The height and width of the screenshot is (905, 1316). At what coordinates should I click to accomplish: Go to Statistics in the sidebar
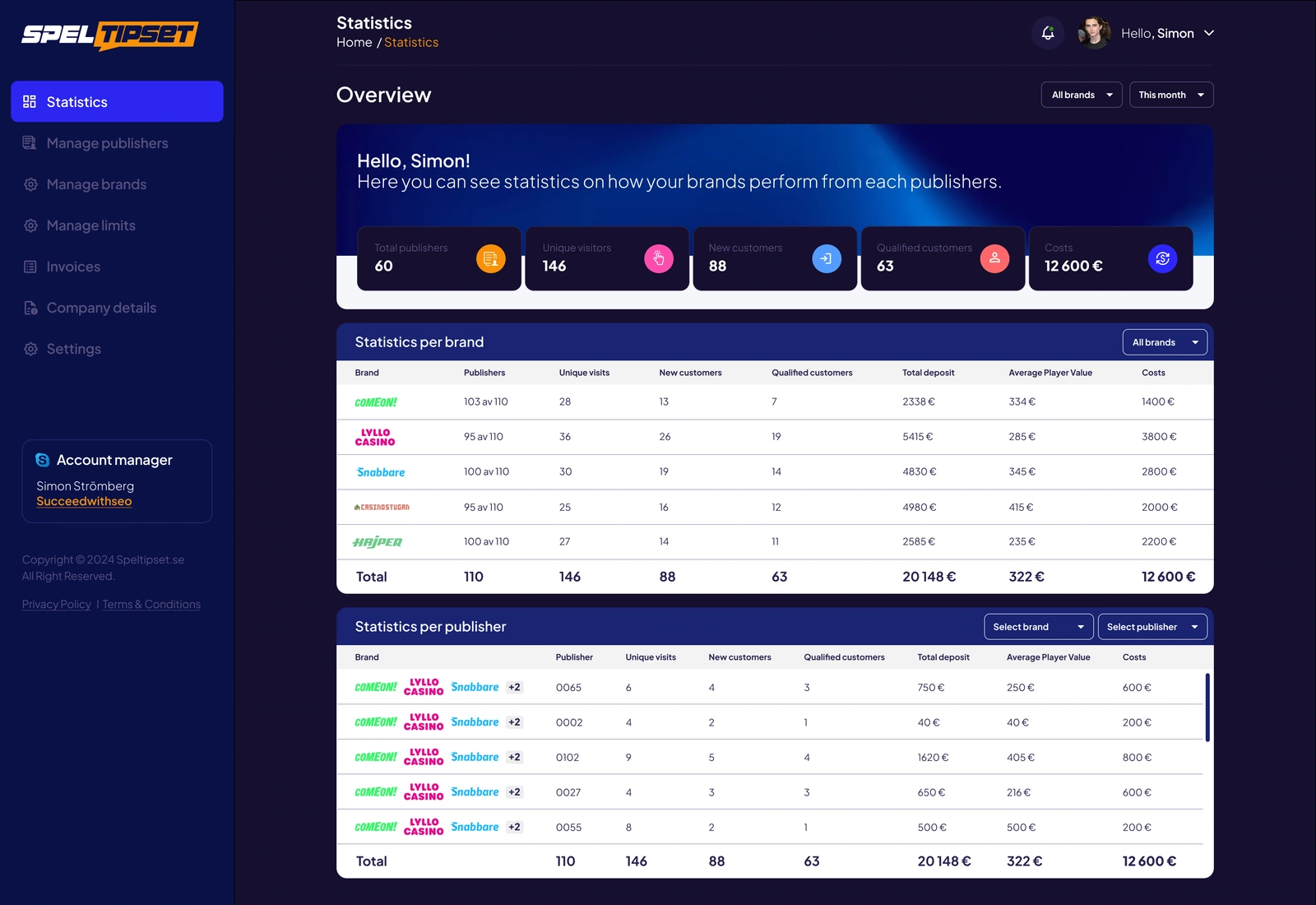117,101
